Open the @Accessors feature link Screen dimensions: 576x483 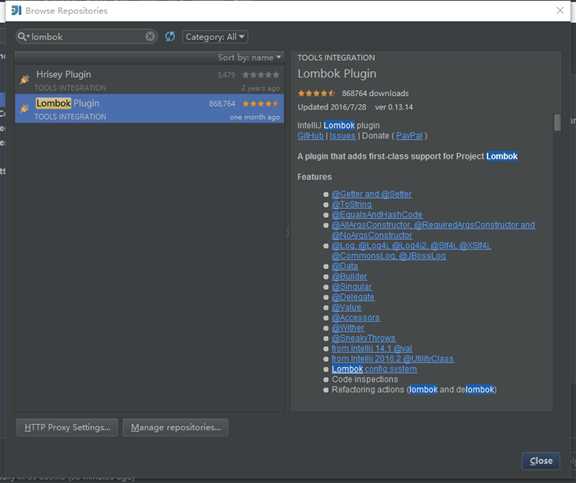pyautogui.click(x=356, y=317)
